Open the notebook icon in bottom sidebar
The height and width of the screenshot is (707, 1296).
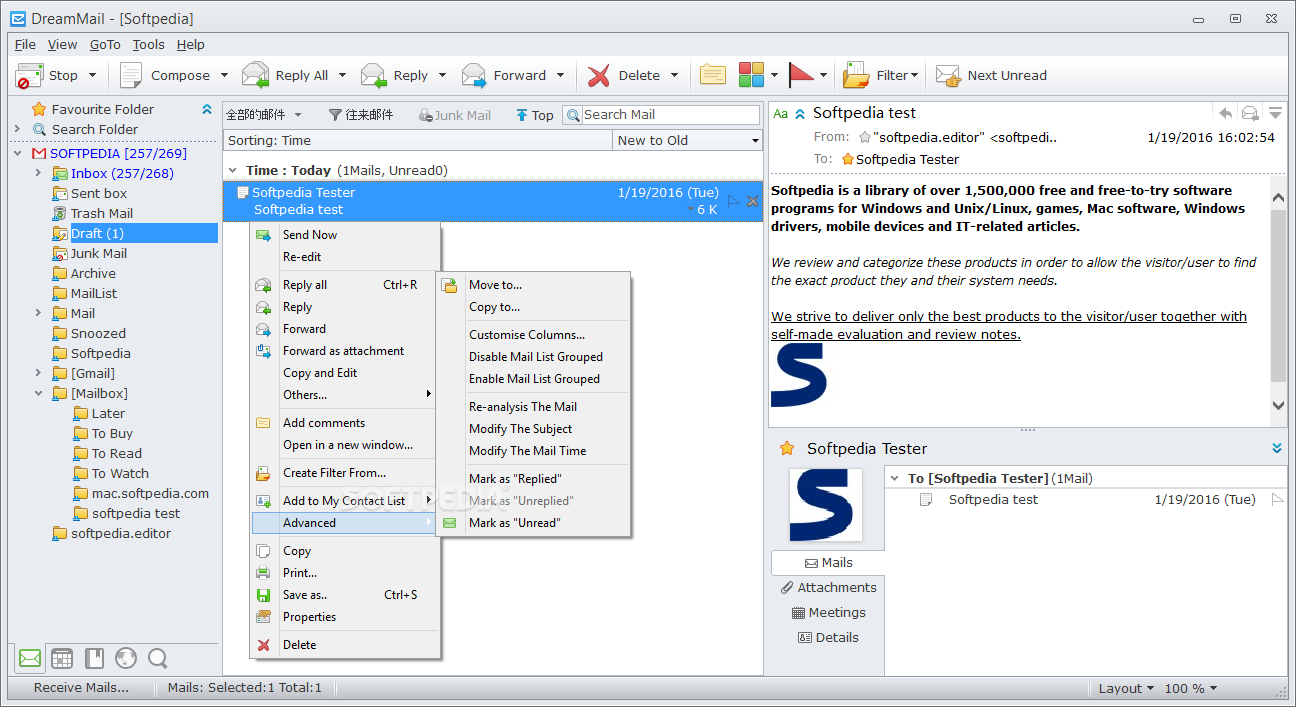pos(94,658)
